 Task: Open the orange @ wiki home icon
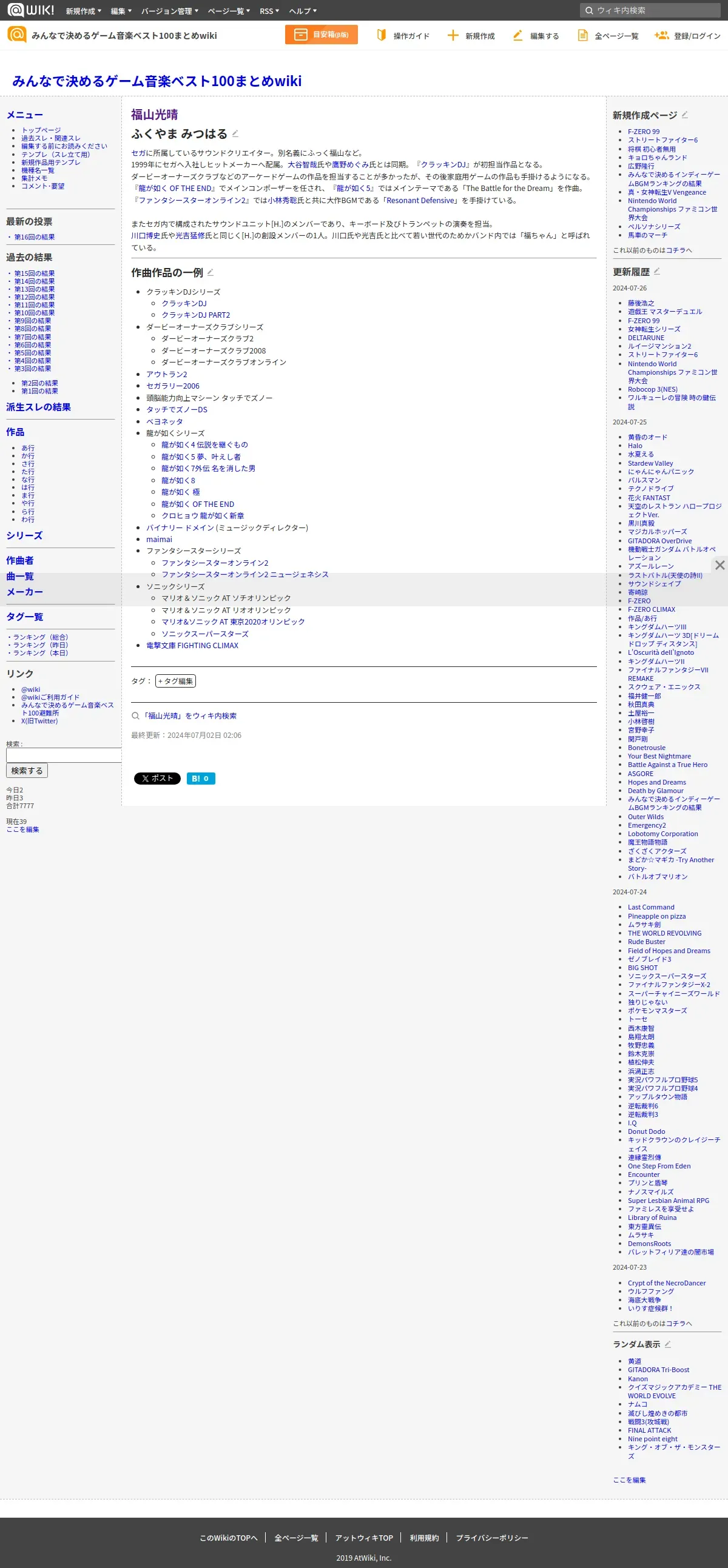16,35
